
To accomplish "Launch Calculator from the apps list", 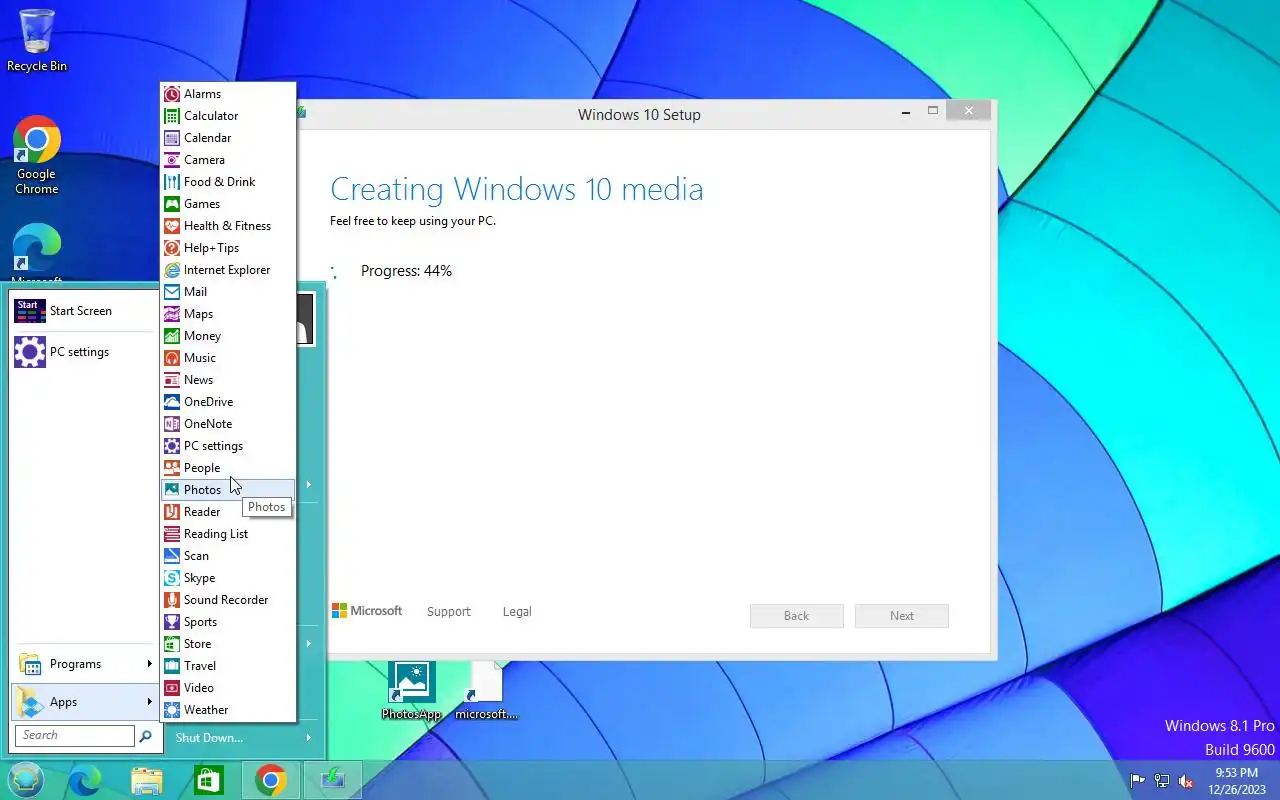I will [x=228, y=116].
